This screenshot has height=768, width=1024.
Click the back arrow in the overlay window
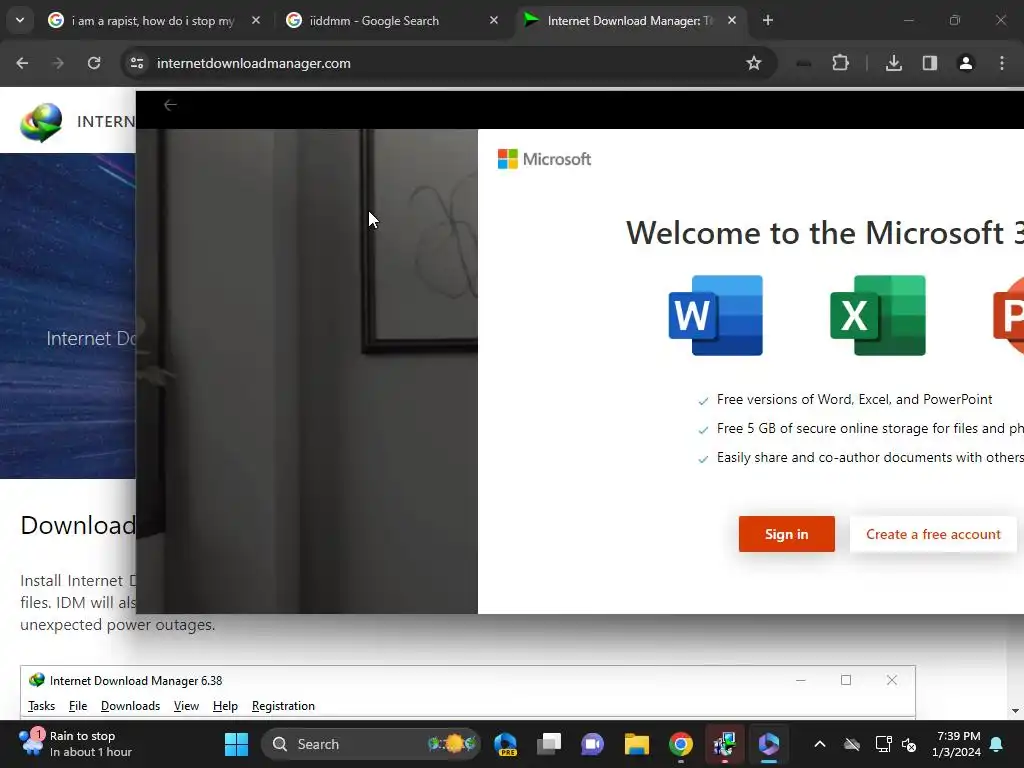coord(170,105)
